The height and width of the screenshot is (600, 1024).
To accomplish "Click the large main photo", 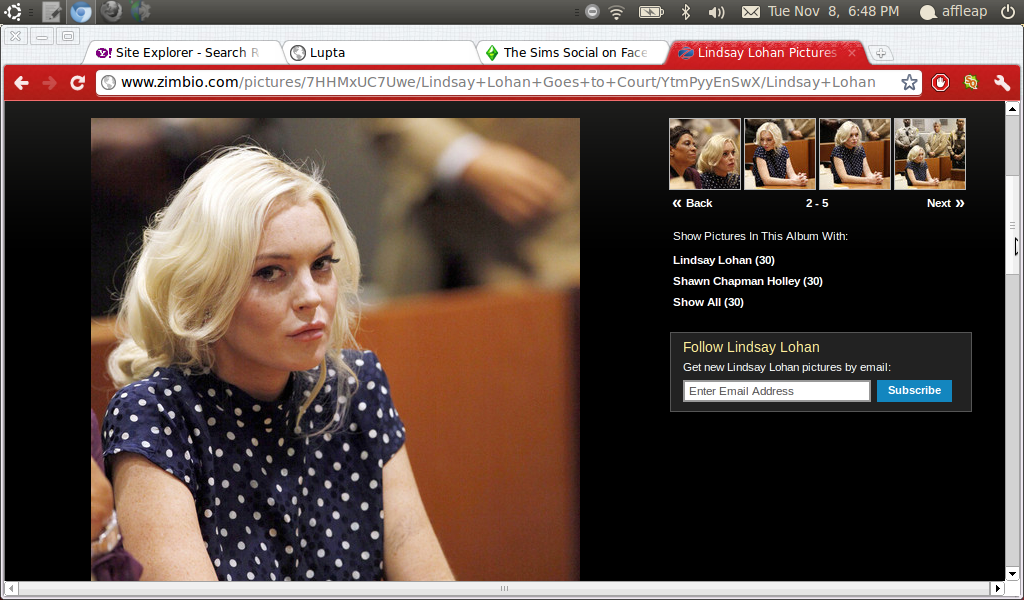I will (335, 349).
